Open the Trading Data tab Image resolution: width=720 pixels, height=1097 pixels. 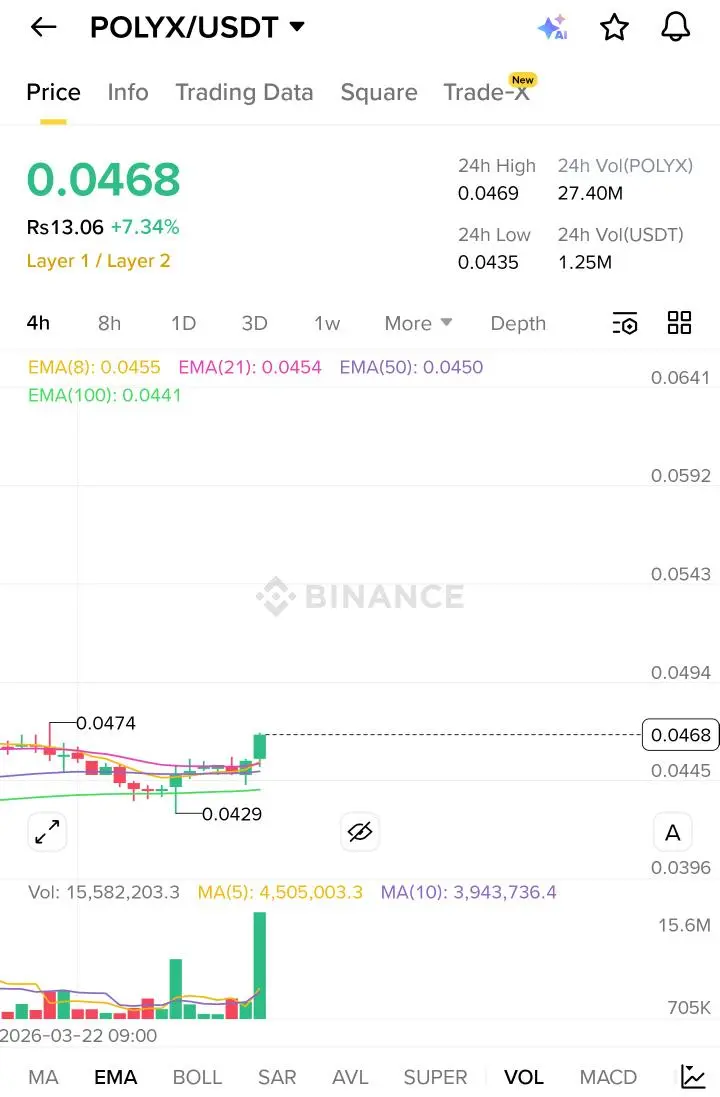[x=244, y=92]
